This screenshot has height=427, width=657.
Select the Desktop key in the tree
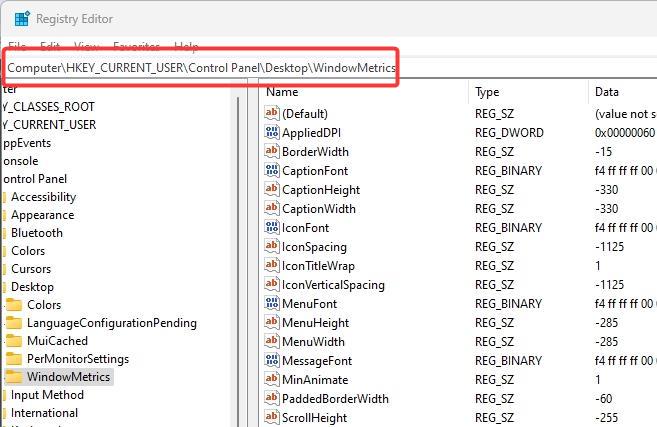(x=32, y=287)
